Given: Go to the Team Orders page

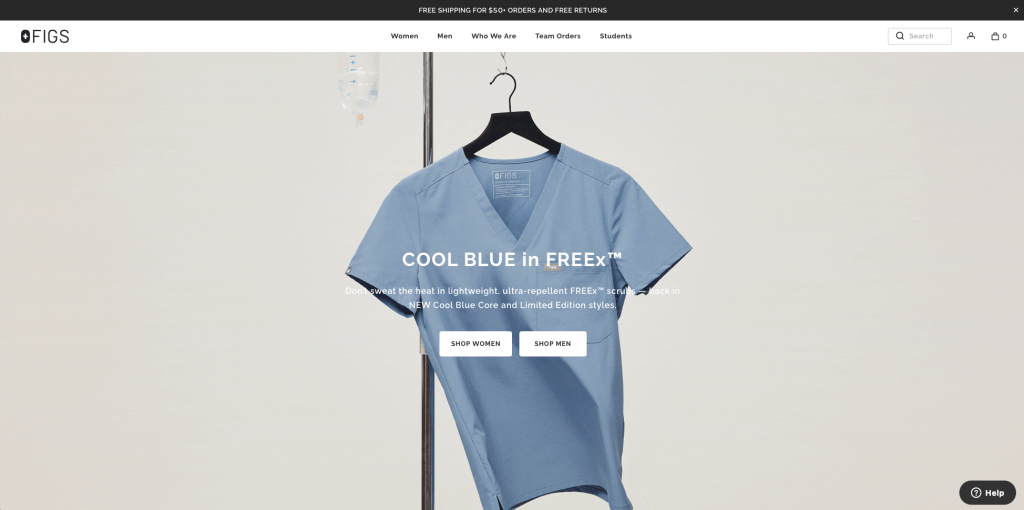Looking at the screenshot, I should tap(558, 36).
